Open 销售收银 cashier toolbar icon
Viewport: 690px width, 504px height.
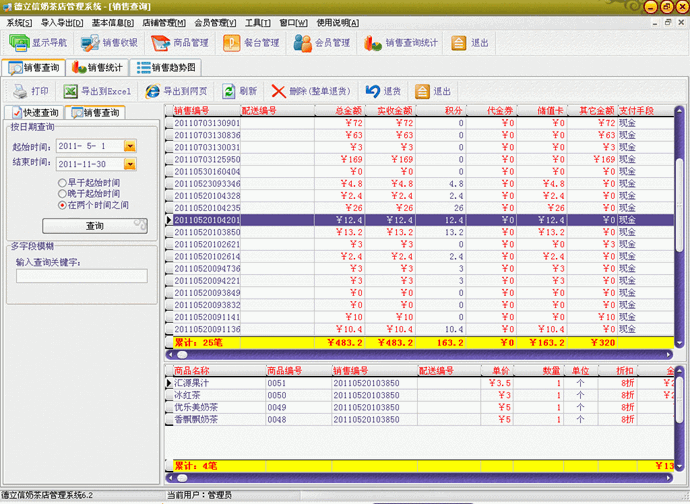pos(90,43)
